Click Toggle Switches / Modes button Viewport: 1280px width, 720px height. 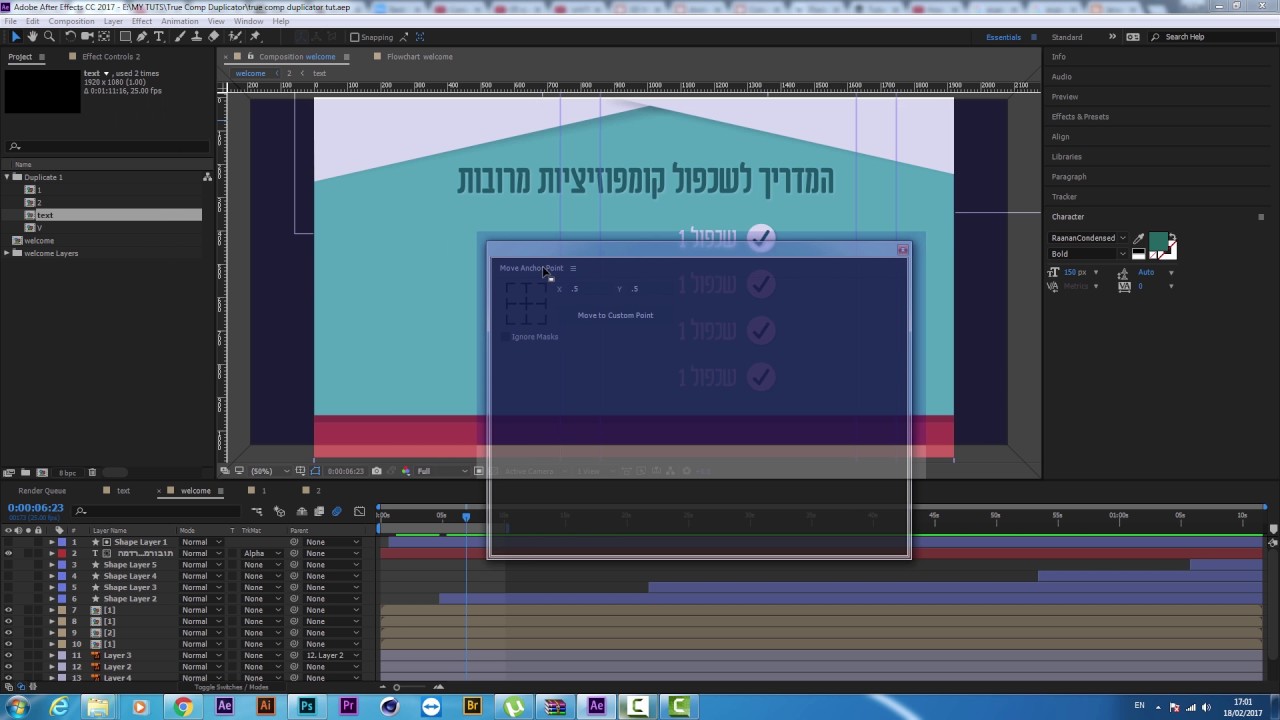[231, 687]
